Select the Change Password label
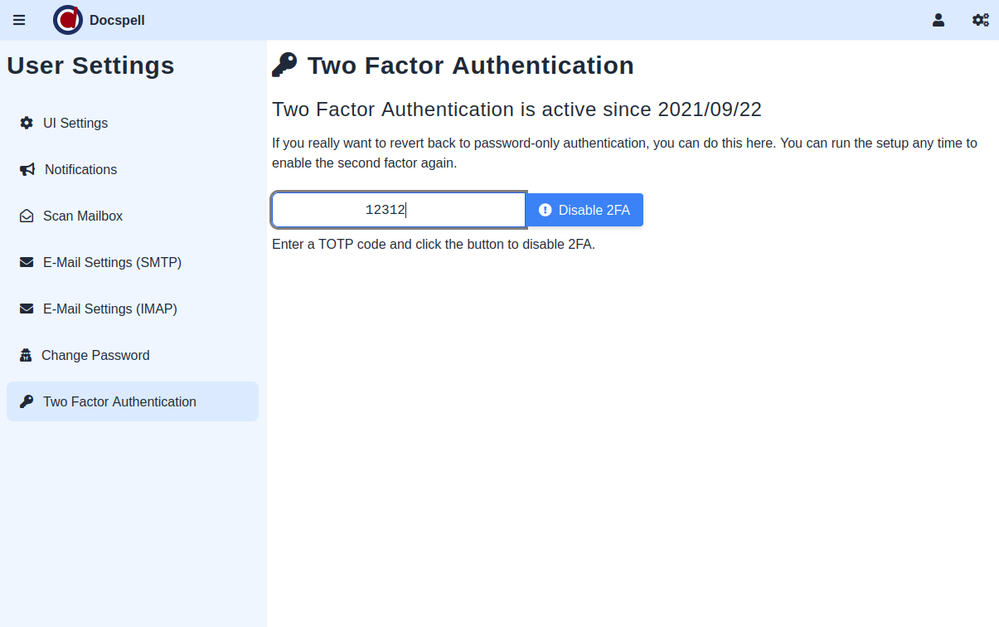 click(95, 355)
